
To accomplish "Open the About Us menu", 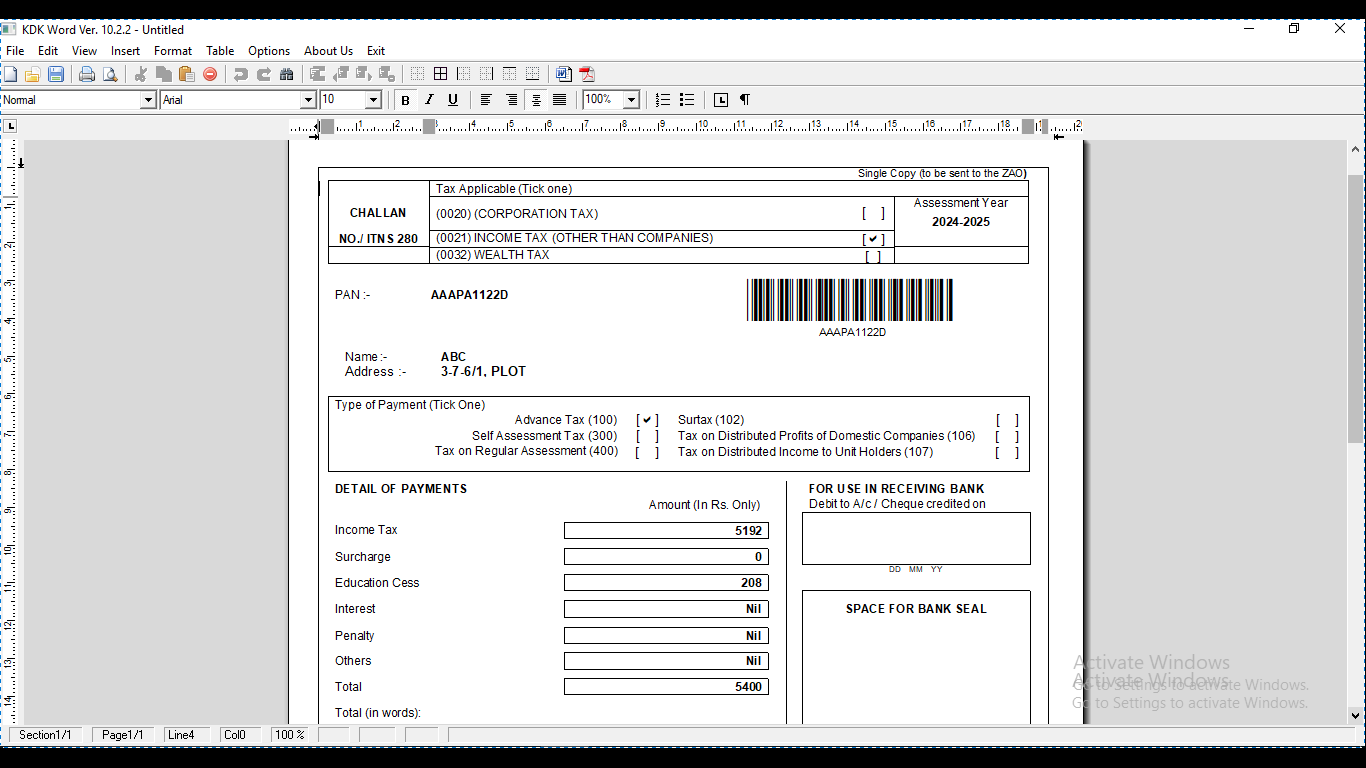I will click(328, 51).
